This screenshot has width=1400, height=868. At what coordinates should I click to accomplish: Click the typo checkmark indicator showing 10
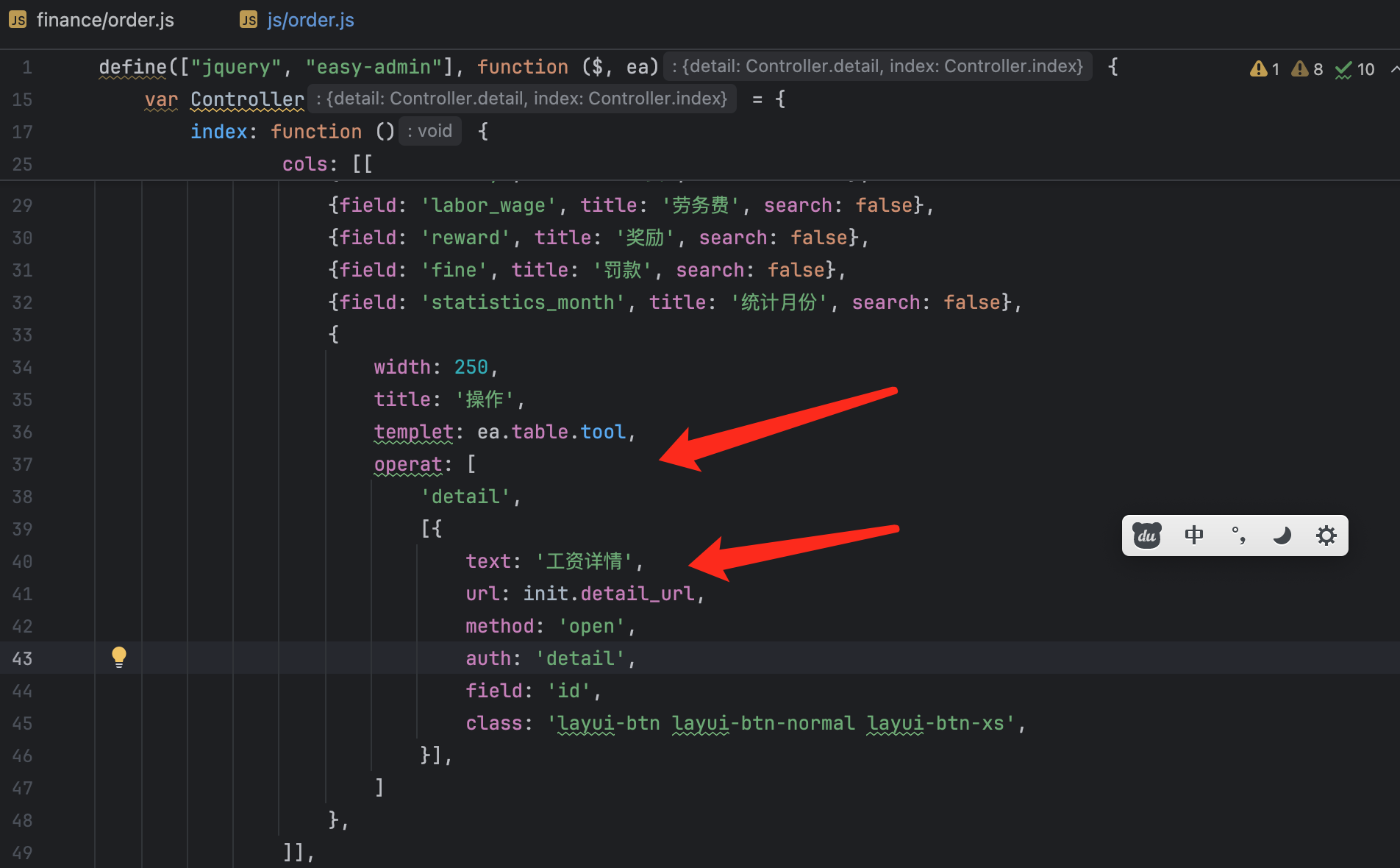tap(1354, 69)
